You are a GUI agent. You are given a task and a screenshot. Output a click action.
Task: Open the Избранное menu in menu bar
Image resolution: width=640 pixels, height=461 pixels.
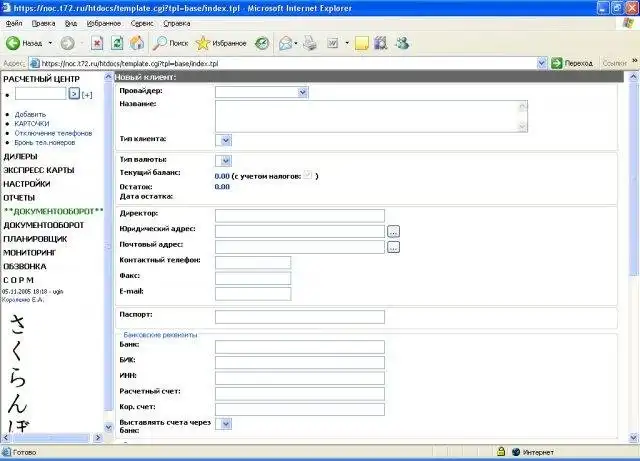104,24
